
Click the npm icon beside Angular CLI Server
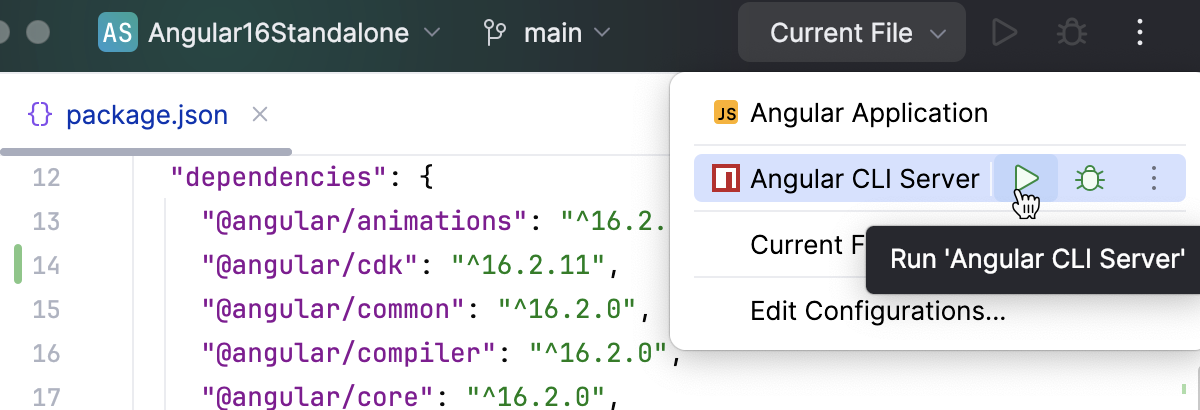(725, 179)
